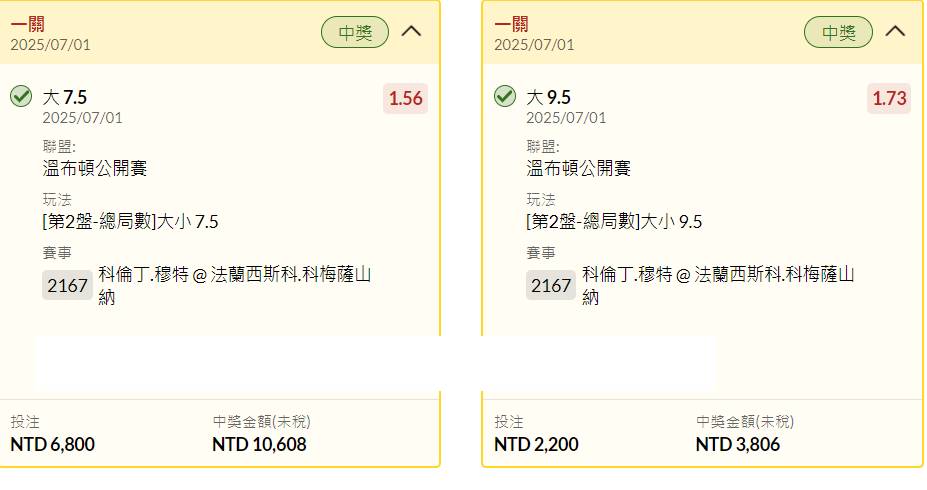
Task: Click the right 中獎 status badge
Action: tap(838, 32)
